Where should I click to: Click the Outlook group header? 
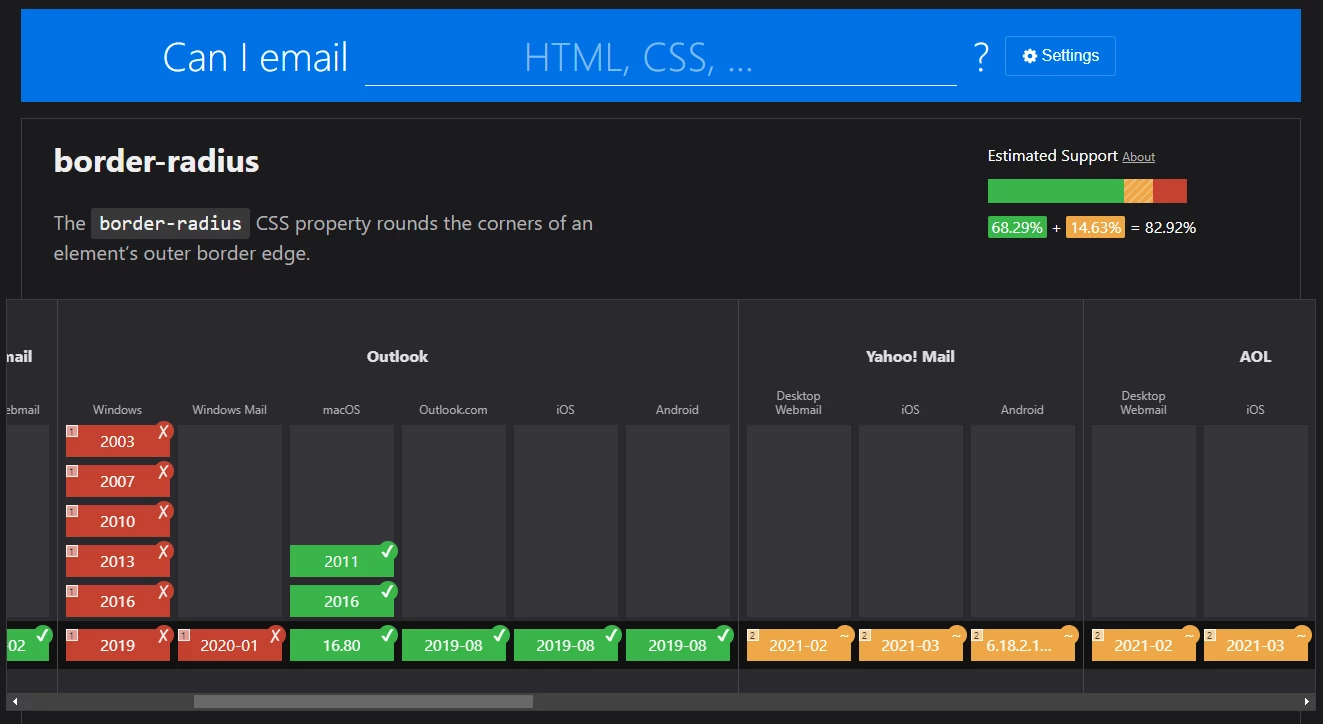point(397,357)
